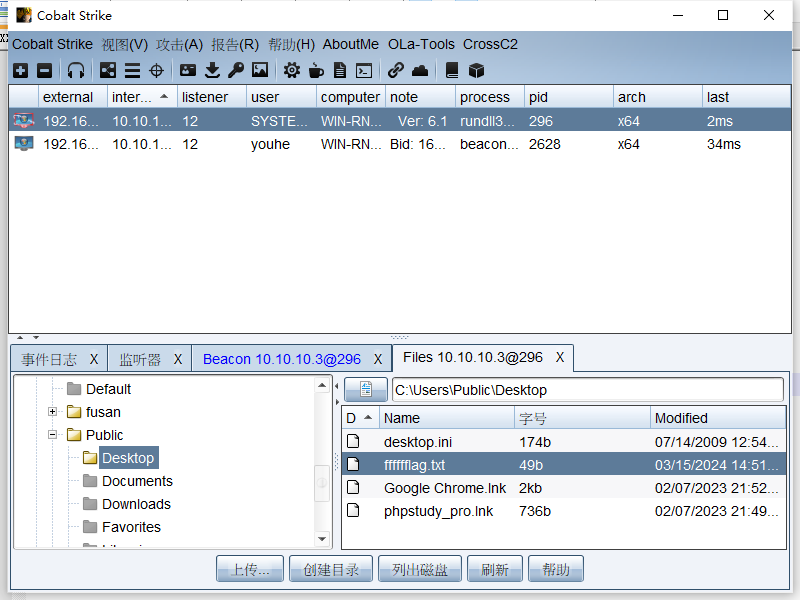This screenshot has width=800, height=600.
Task: Open the 报告(R) menu
Action: (x=235, y=44)
